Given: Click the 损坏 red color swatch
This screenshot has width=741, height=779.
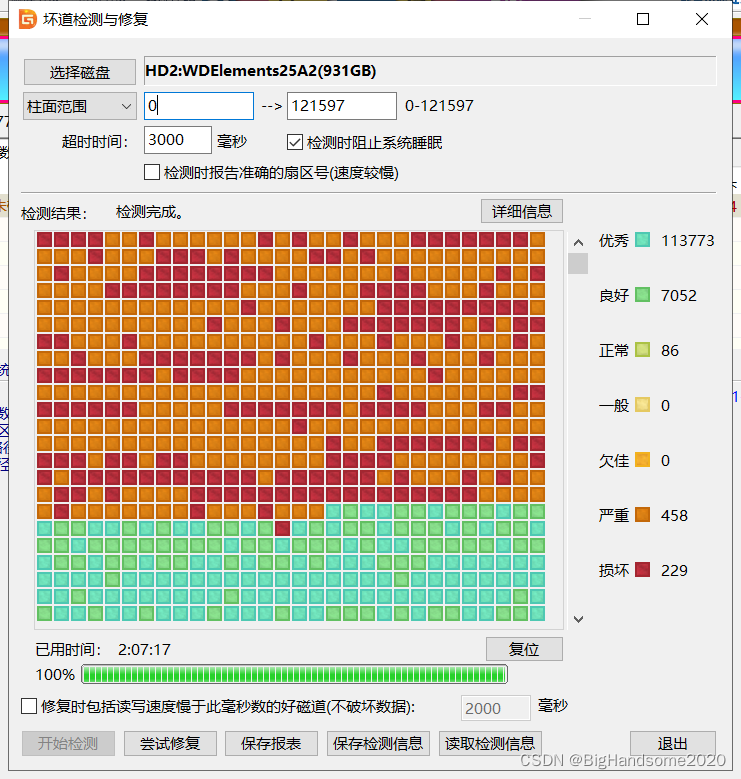Looking at the screenshot, I should (x=643, y=570).
